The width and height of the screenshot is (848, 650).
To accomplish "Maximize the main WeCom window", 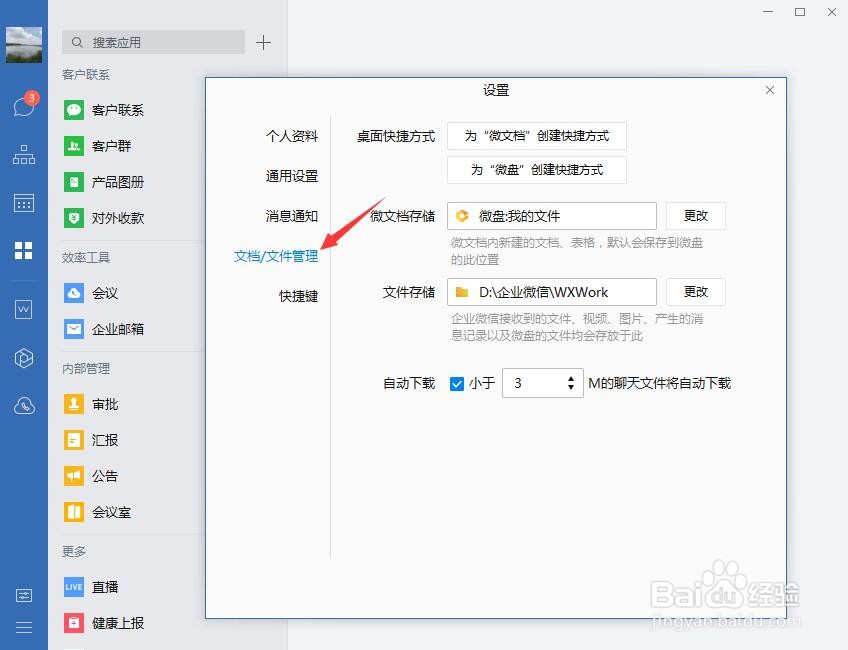I will coord(800,12).
